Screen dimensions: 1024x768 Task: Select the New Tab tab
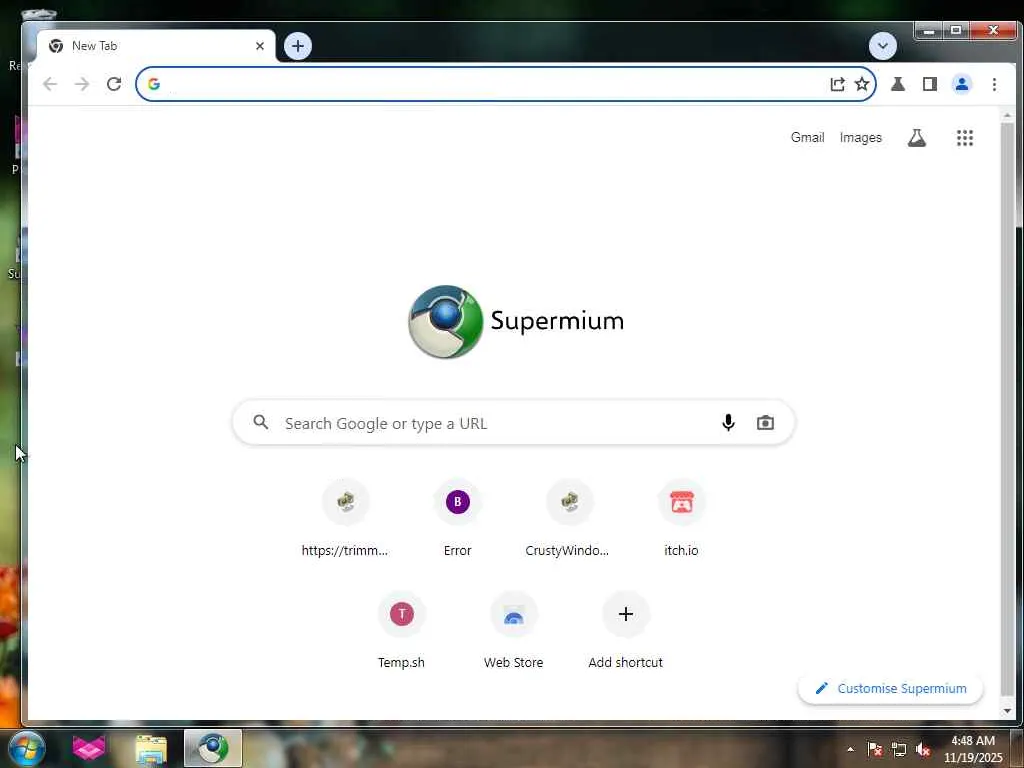tap(155, 46)
